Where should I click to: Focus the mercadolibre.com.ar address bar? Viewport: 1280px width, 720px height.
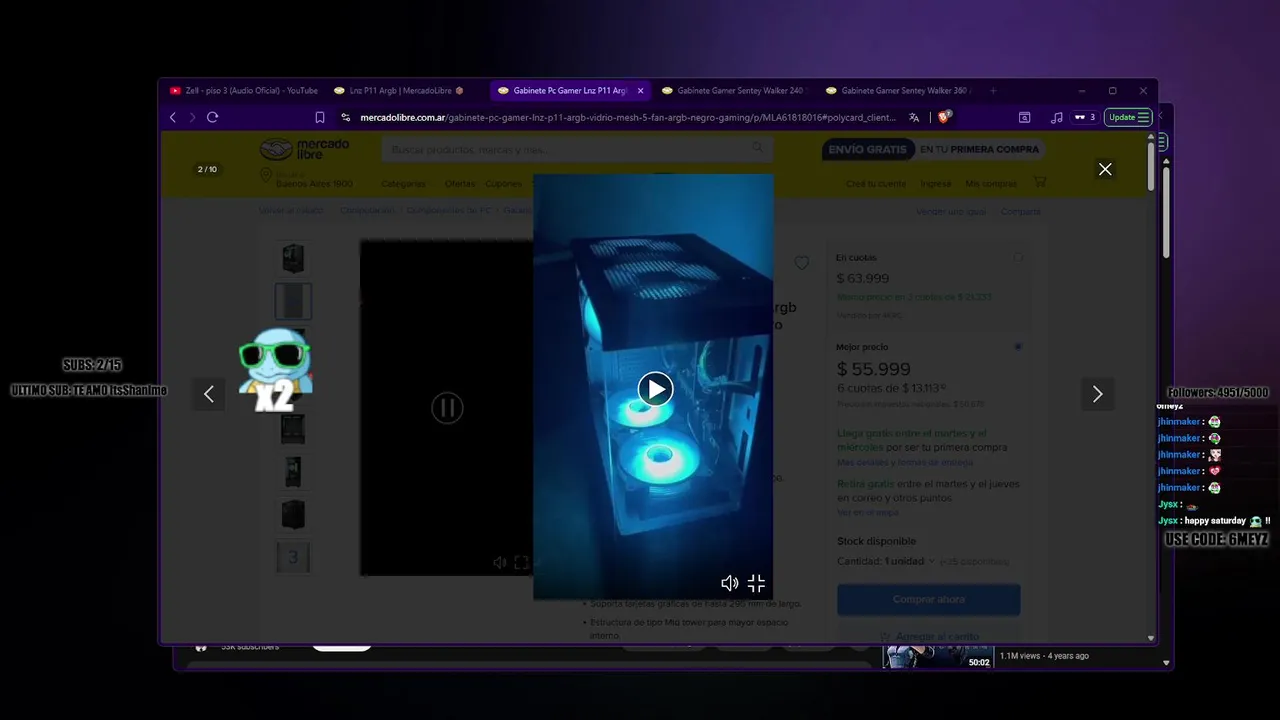point(628,117)
